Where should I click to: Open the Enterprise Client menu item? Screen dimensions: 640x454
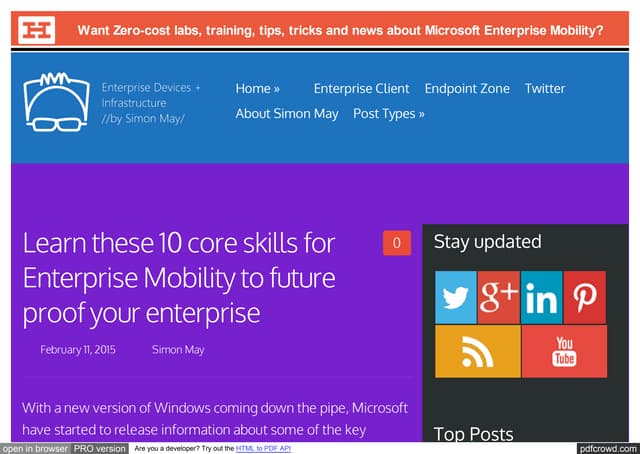pyautogui.click(x=361, y=89)
